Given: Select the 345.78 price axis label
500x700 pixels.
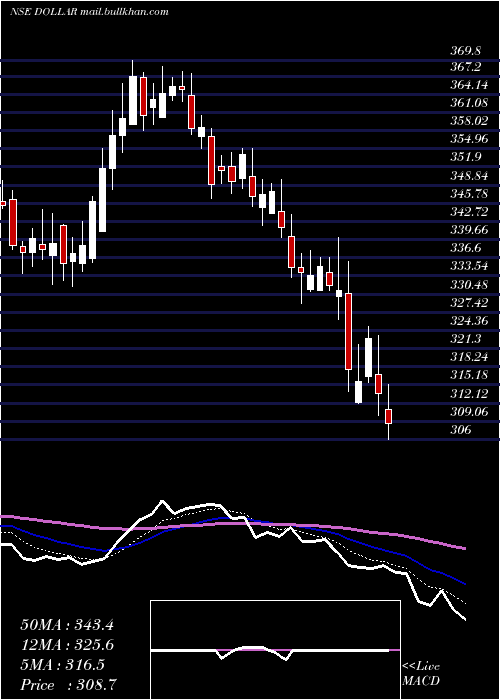Looking at the screenshot, I should pos(469,194).
